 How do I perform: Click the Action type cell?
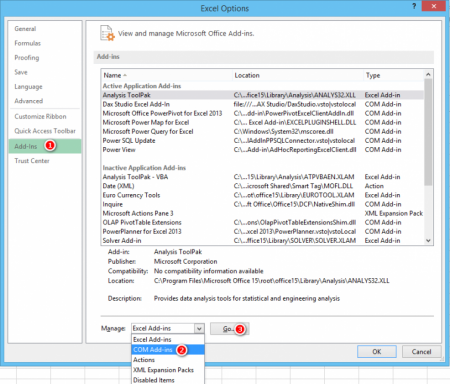click(374, 186)
